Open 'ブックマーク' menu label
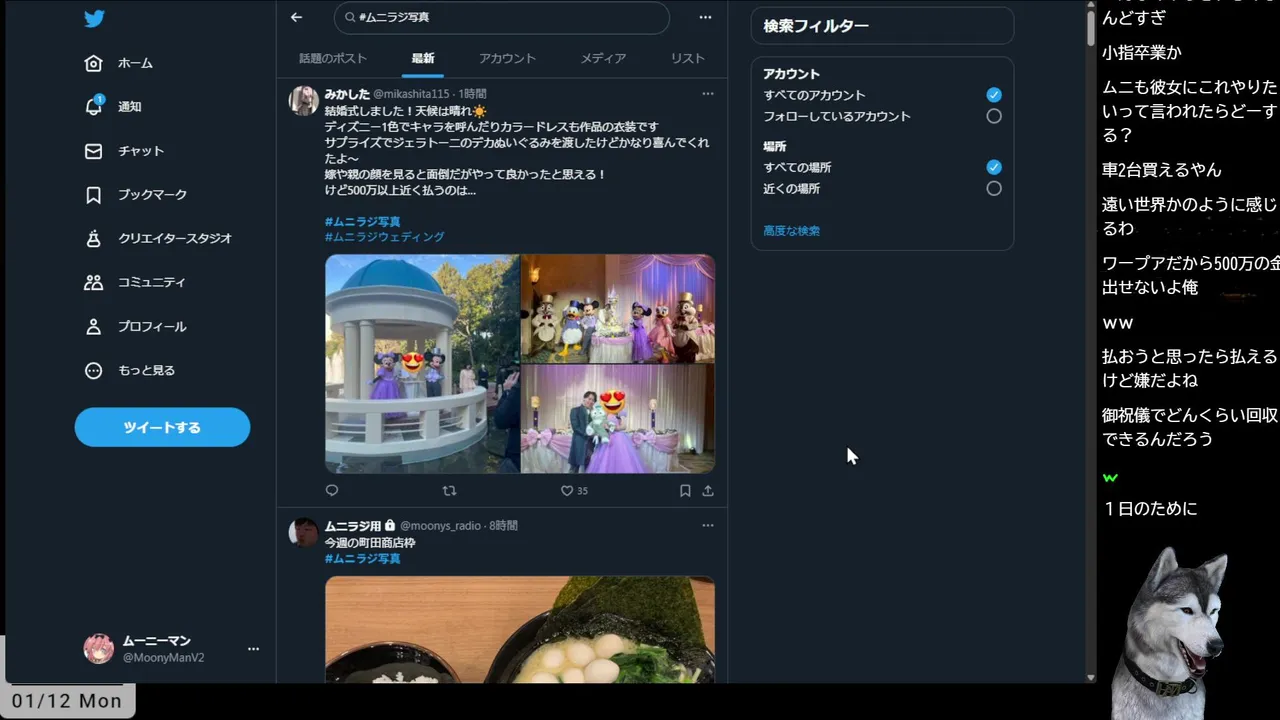 152,195
